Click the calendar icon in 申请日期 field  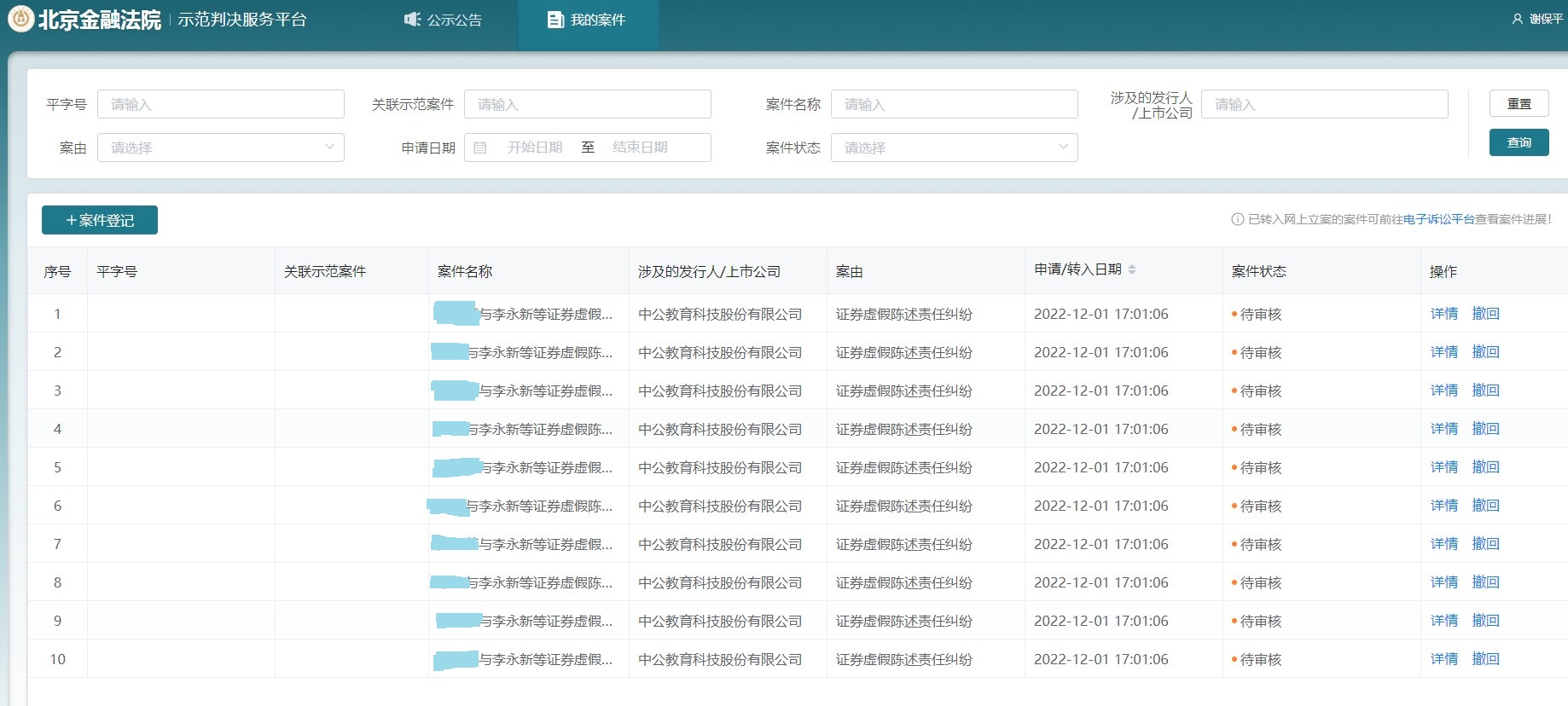(x=480, y=148)
